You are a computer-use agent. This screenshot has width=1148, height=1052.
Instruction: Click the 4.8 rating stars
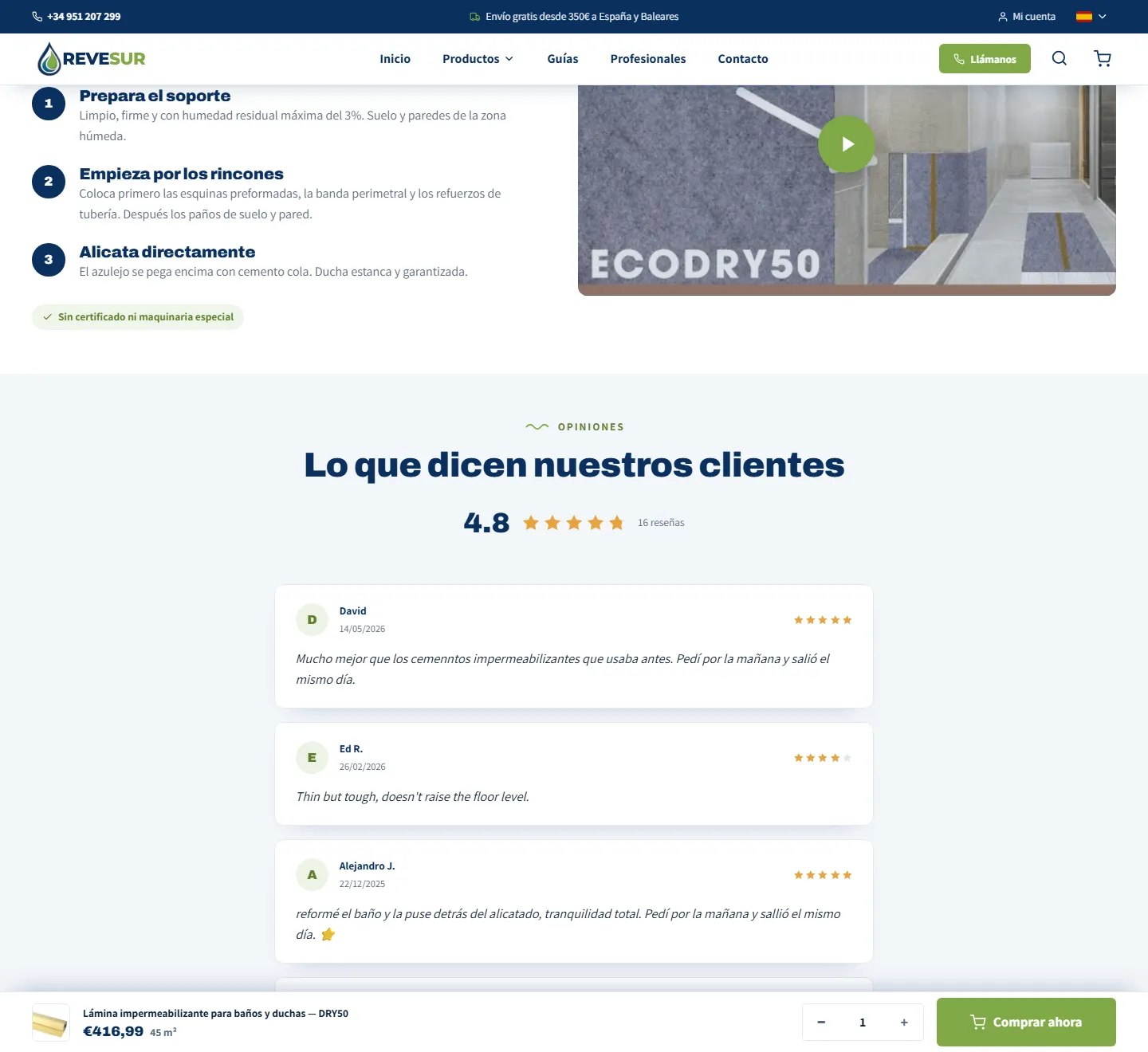[573, 523]
